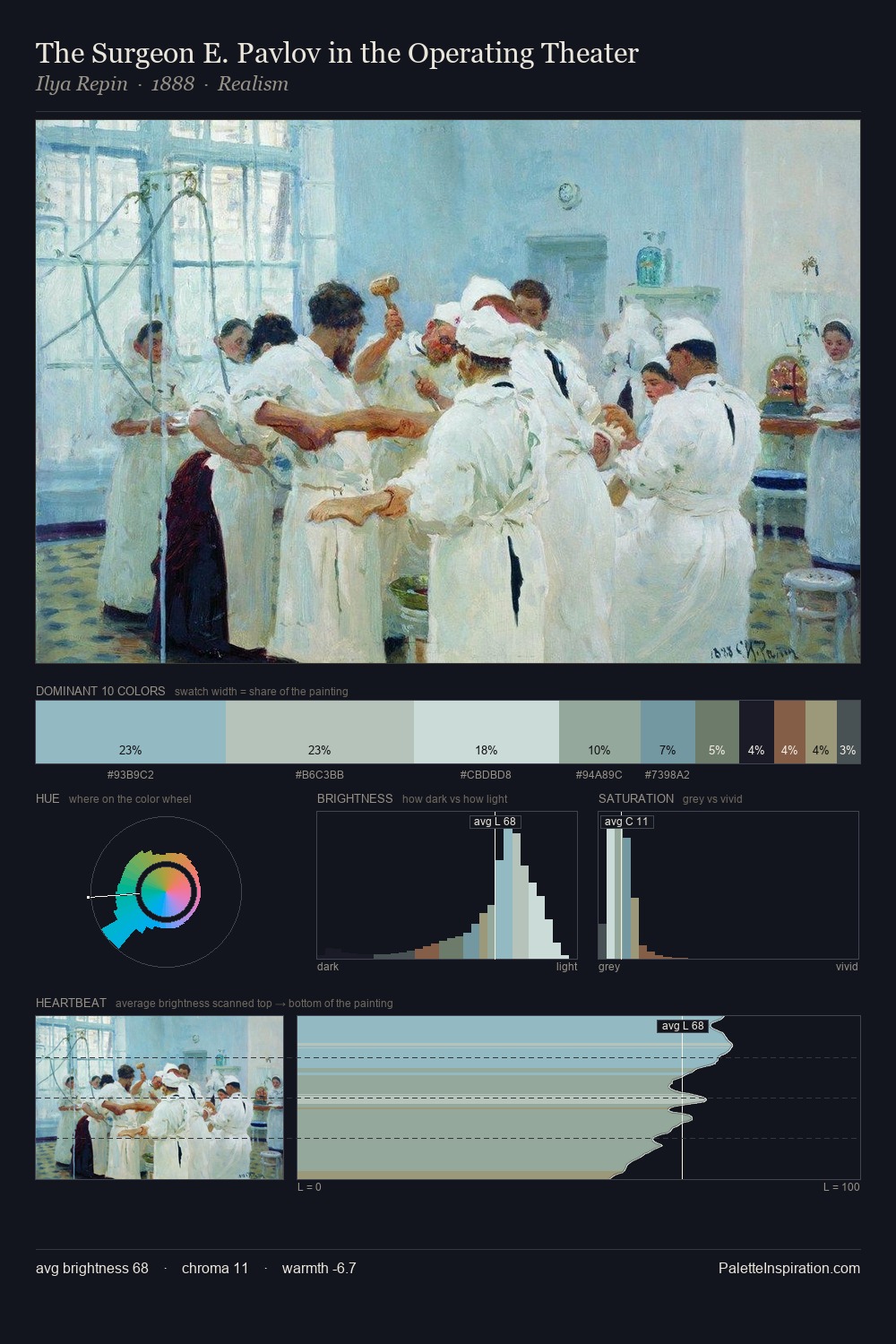896x1344 pixels.
Task: Click hex code #B6C3BB
Action: (x=320, y=775)
